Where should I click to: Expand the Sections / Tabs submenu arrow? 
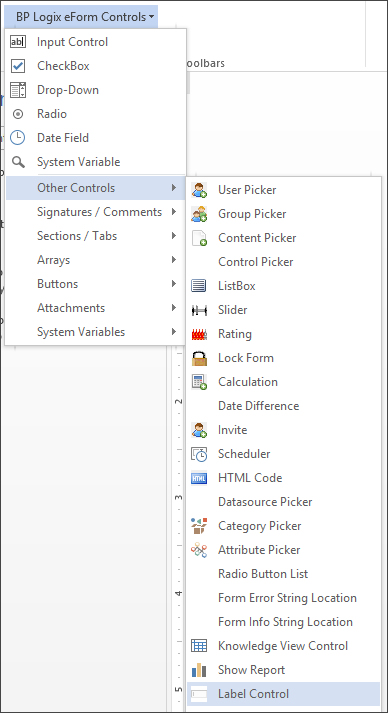(x=174, y=236)
